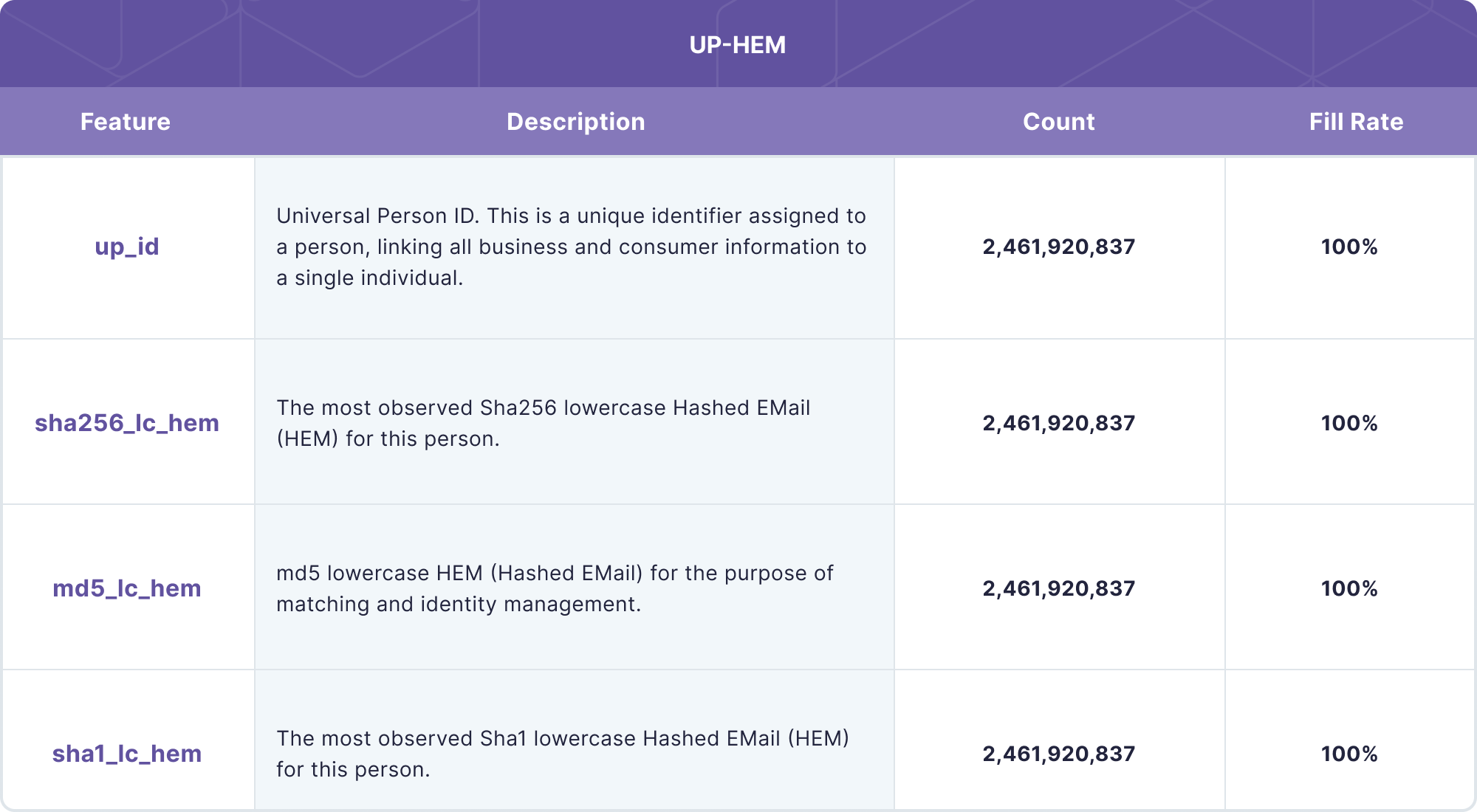Open the md5_lc_hem feature link
The width and height of the screenshot is (1477, 812).
127,588
